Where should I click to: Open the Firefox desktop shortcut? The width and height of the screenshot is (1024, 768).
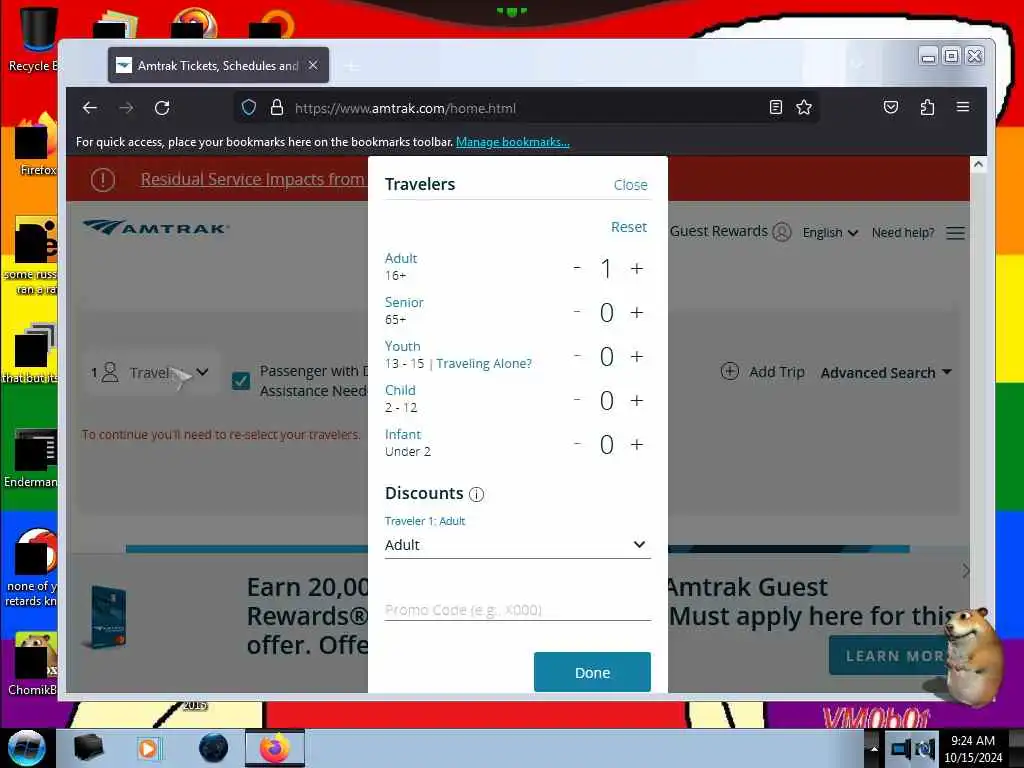[36, 146]
